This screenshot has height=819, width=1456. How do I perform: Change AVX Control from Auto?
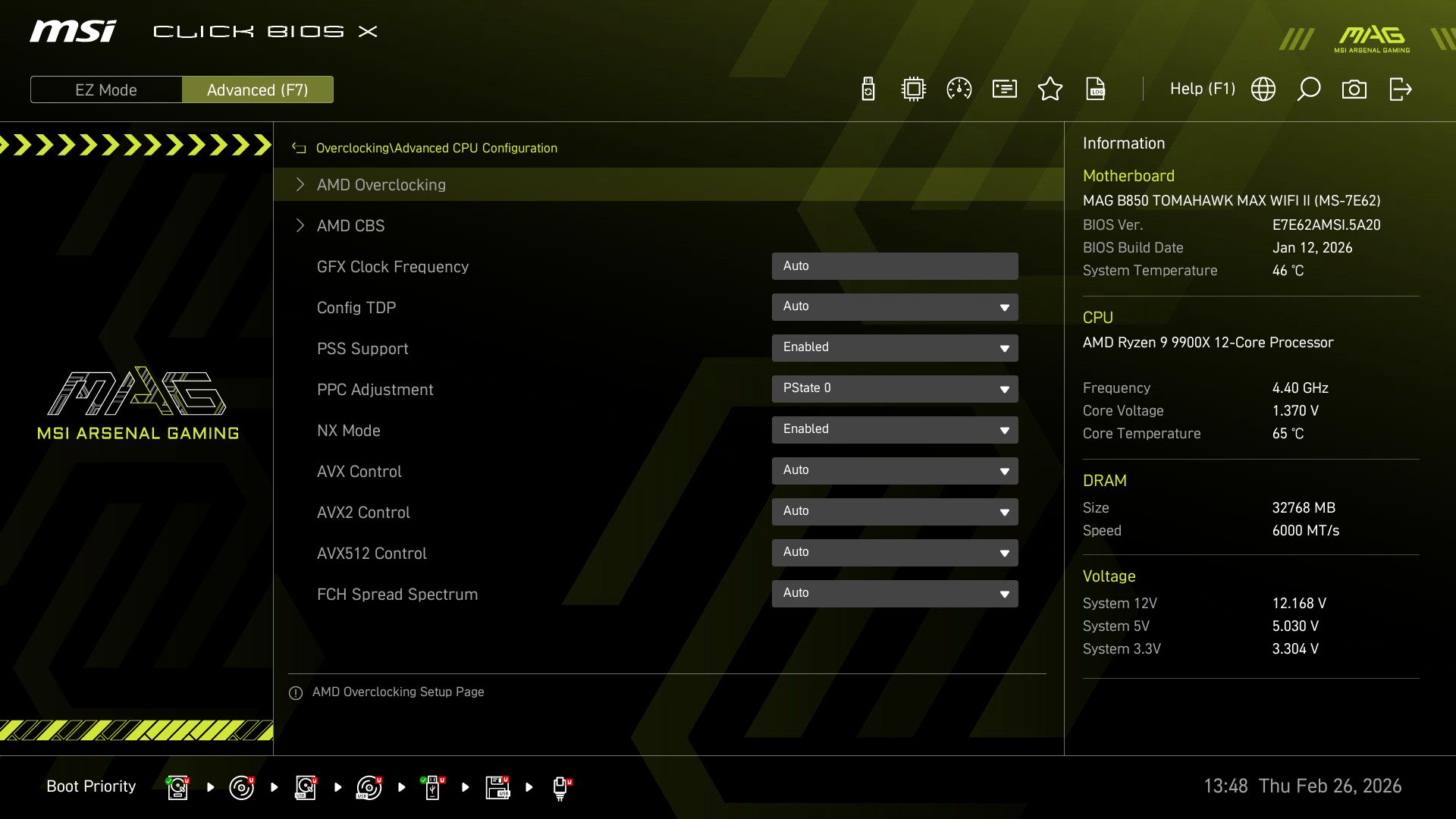coord(895,470)
